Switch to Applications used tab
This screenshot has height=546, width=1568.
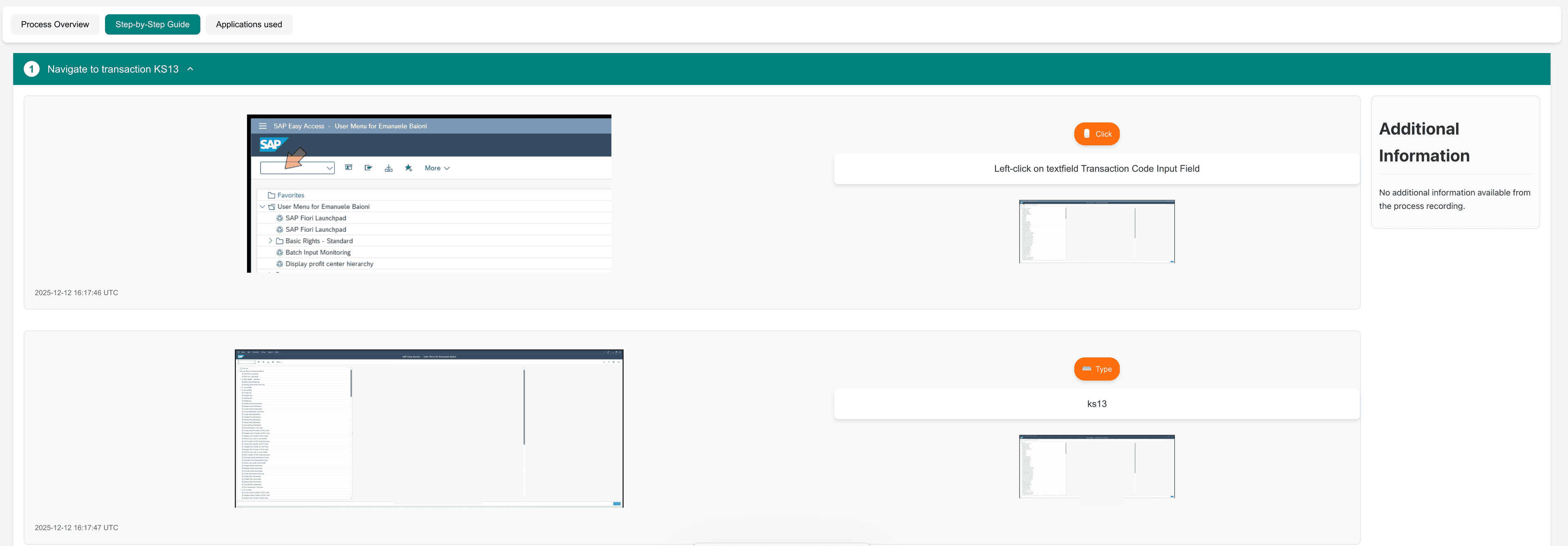point(249,24)
